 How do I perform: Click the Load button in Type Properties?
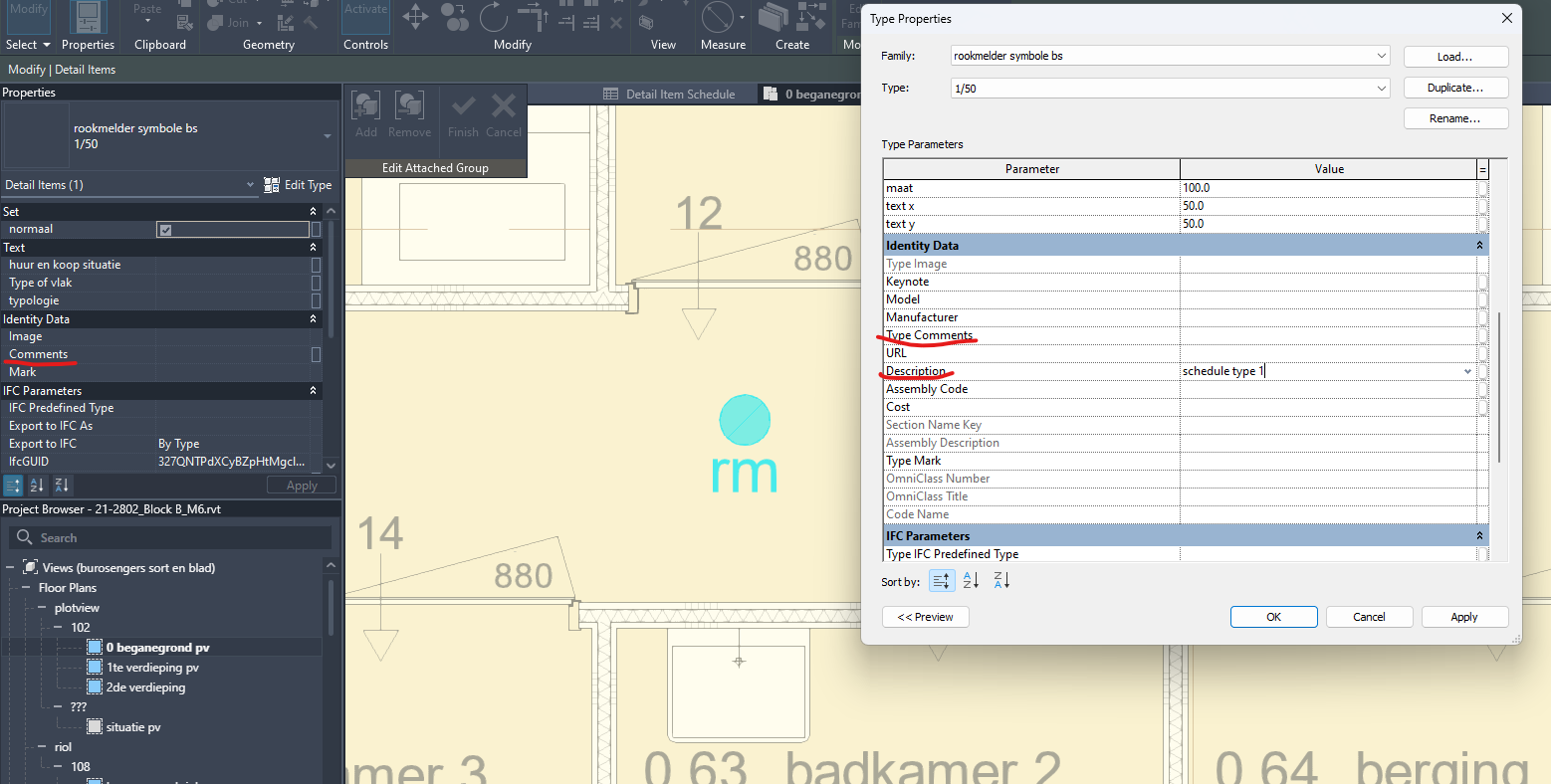(1455, 56)
